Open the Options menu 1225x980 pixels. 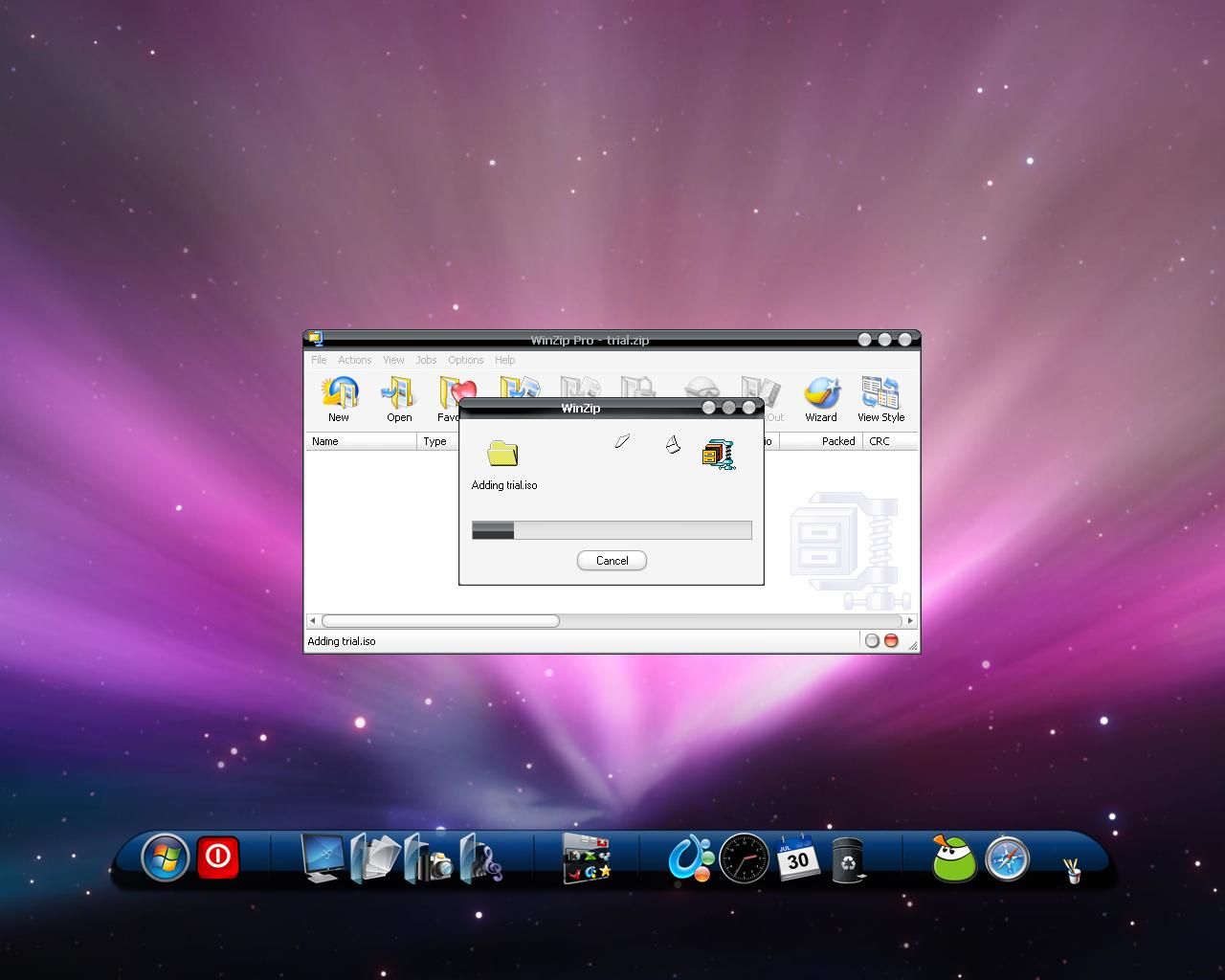pos(466,360)
